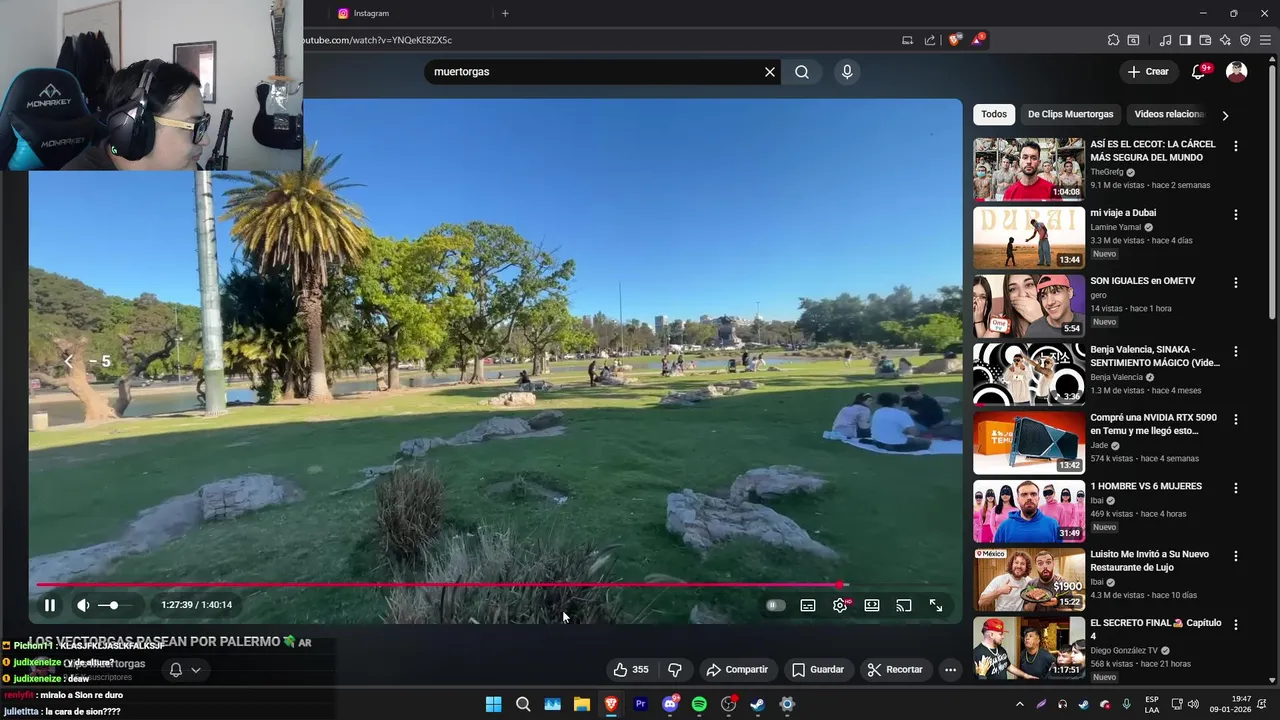Switch to theater mode in the player
The width and height of the screenshot is (1280, 720).
(x=872, y=605)
